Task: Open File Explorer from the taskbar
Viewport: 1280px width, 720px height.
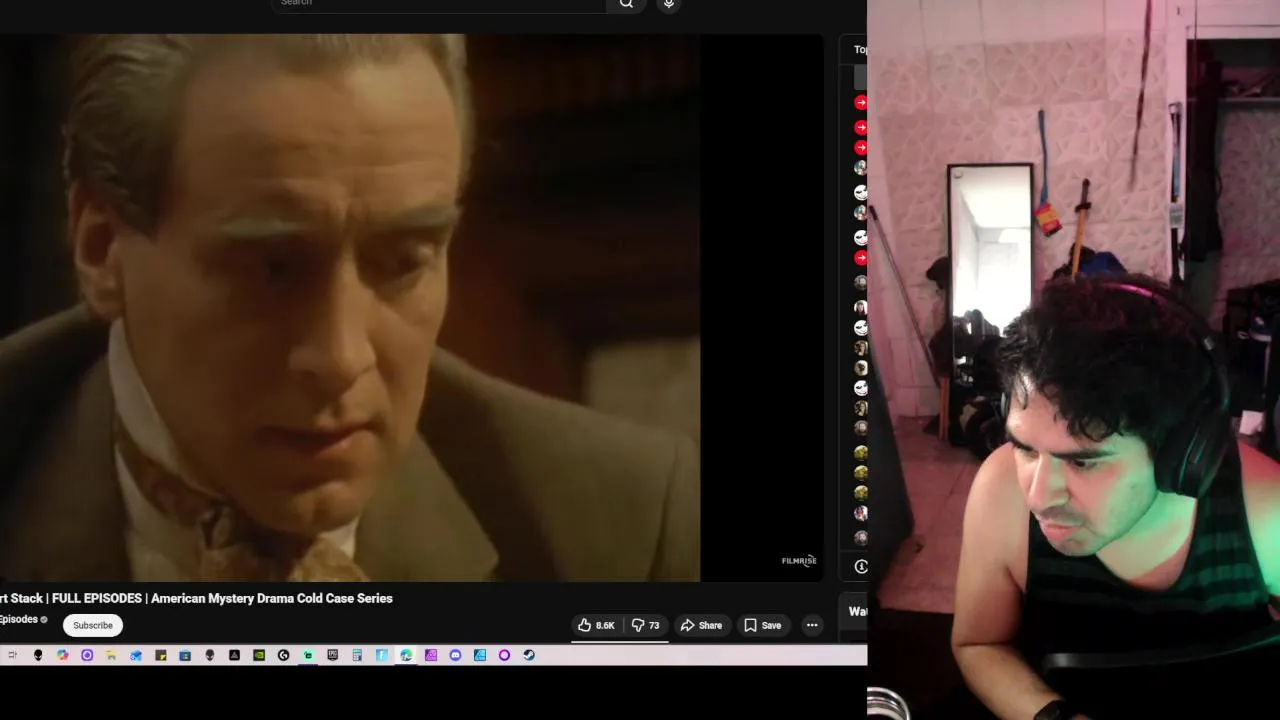Action: (111, 655)
